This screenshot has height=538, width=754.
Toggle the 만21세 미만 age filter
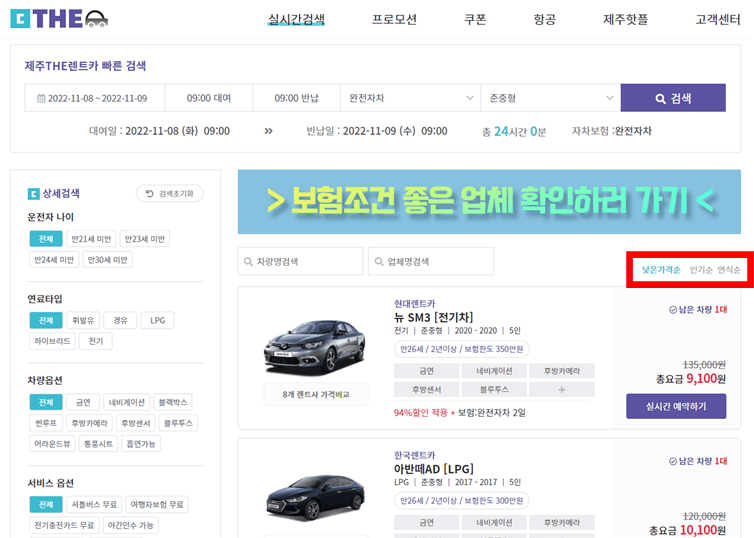click(x=91, y=239)
